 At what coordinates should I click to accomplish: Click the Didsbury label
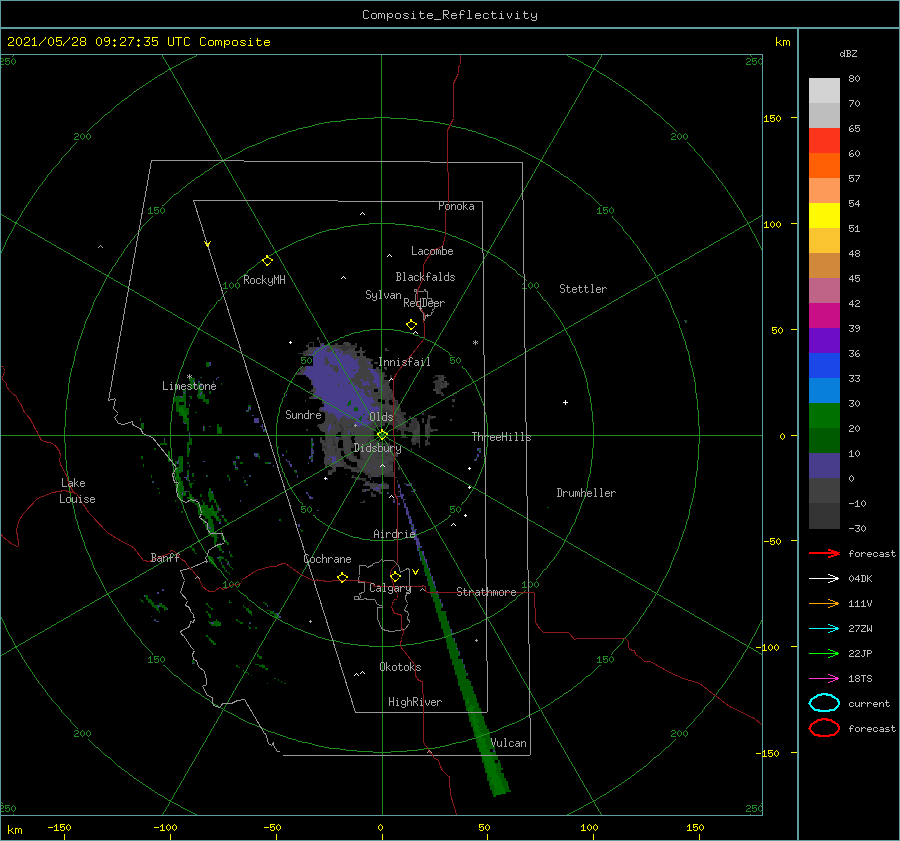click(377, 448)
